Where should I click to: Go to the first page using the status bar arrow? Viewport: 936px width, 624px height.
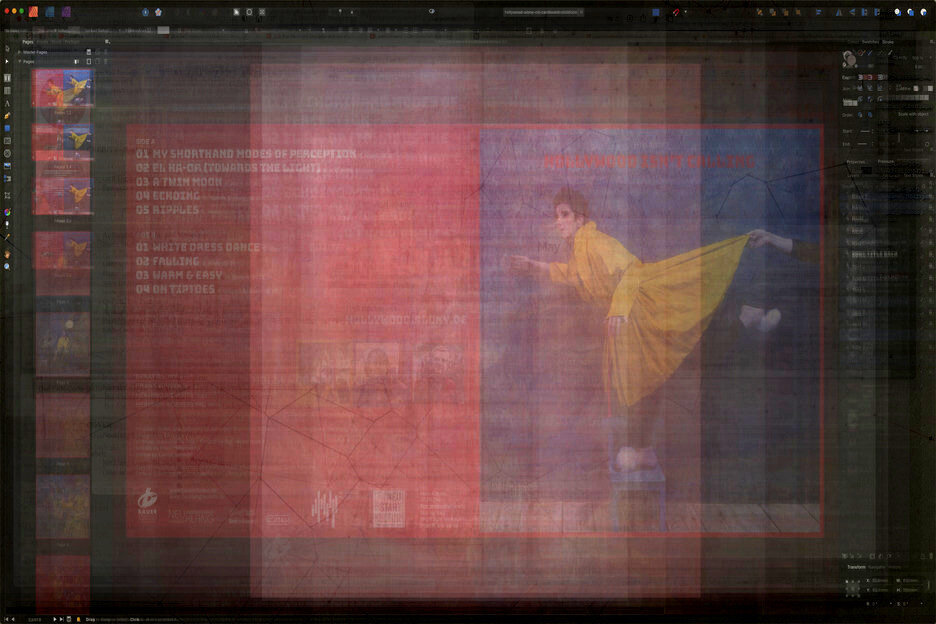[x=8, y=619]
